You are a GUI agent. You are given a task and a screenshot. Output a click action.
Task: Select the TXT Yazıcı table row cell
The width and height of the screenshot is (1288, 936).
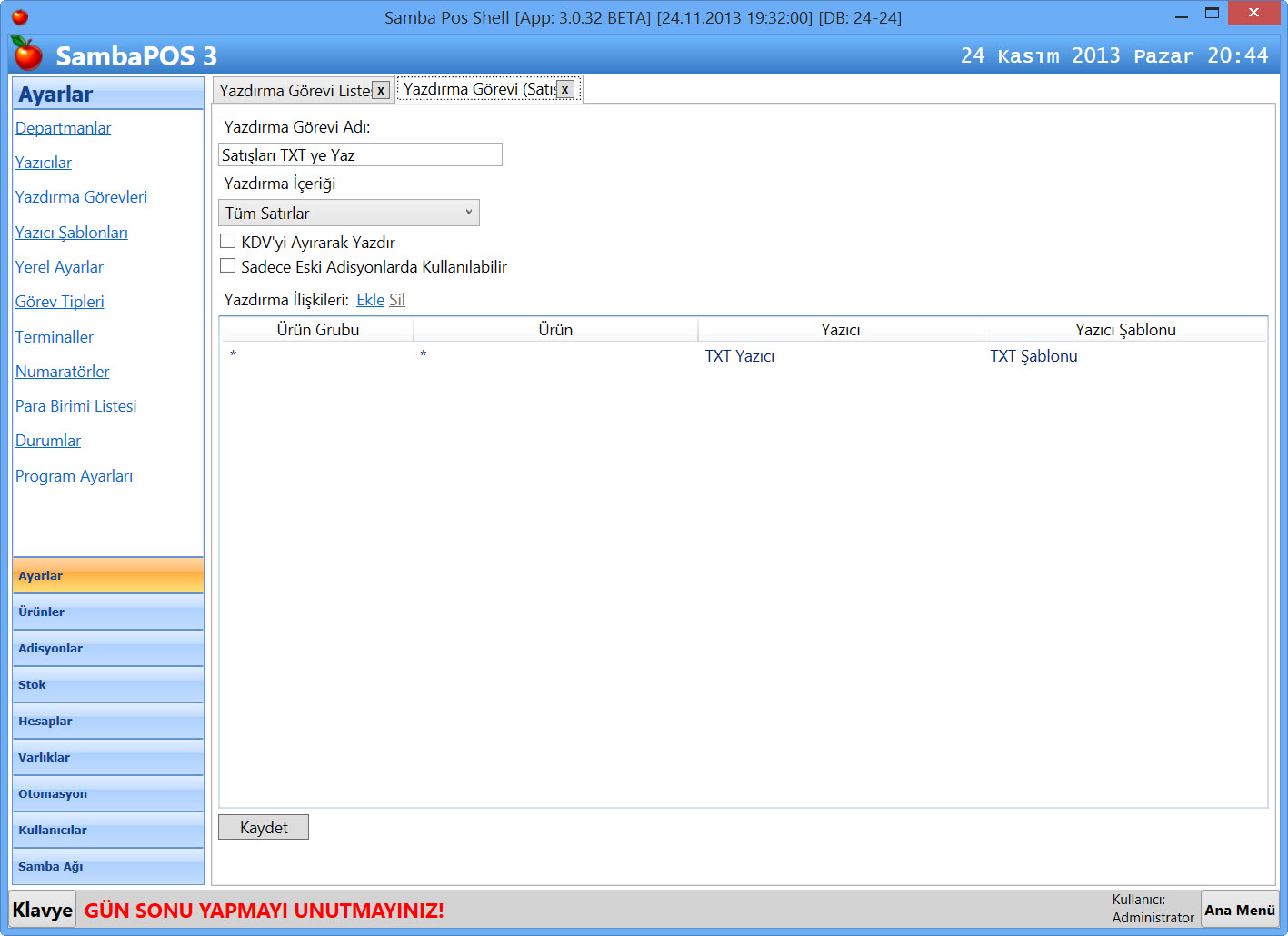tap(740, 356)
